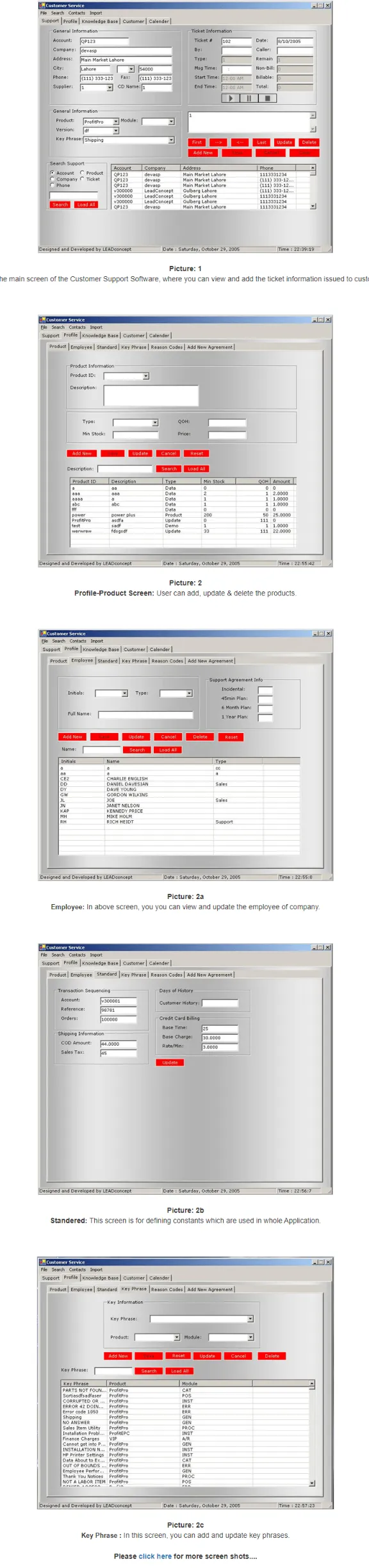The height and width of the screenshot is (1568, 369).
Task: Click scroll-down arrow of the key phrase list
Action: point(312,1483)
